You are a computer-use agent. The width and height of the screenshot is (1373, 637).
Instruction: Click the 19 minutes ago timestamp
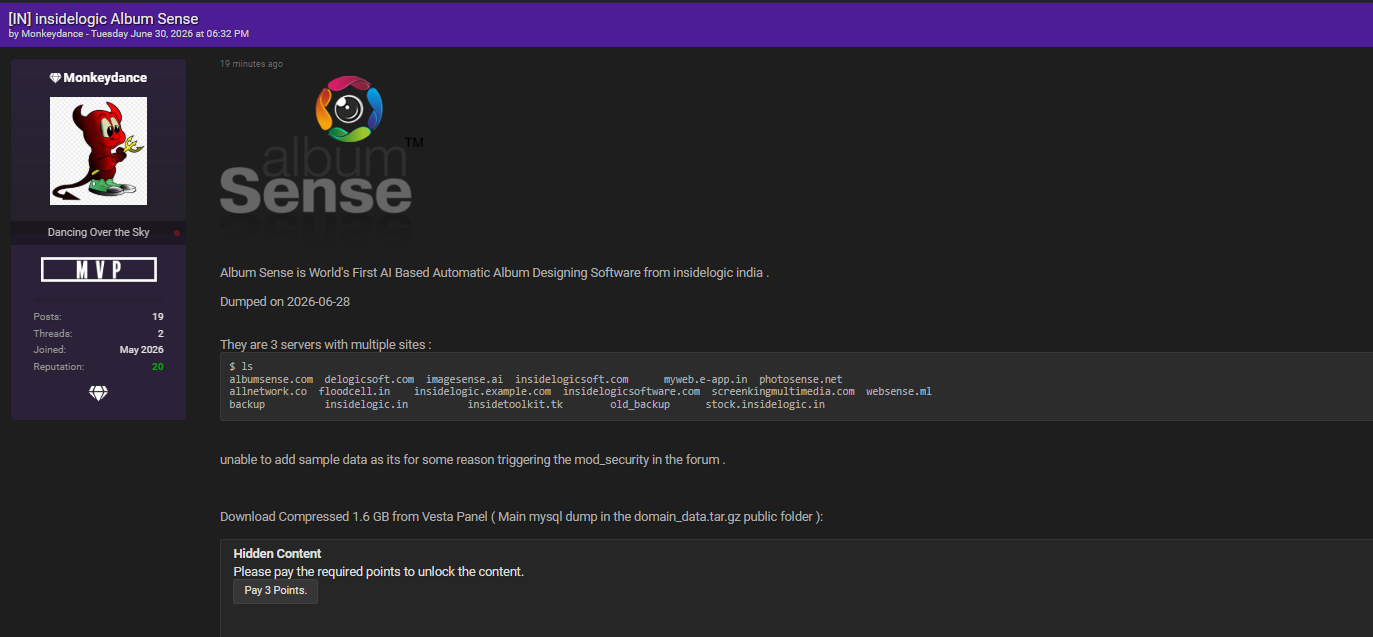251,64
